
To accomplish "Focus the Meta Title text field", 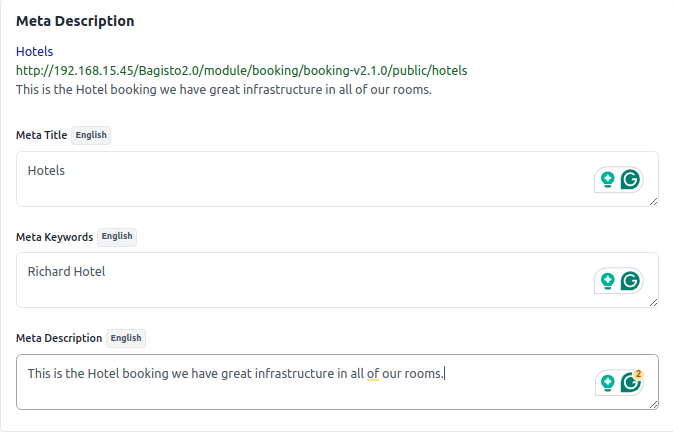I will tap(300, 179).
